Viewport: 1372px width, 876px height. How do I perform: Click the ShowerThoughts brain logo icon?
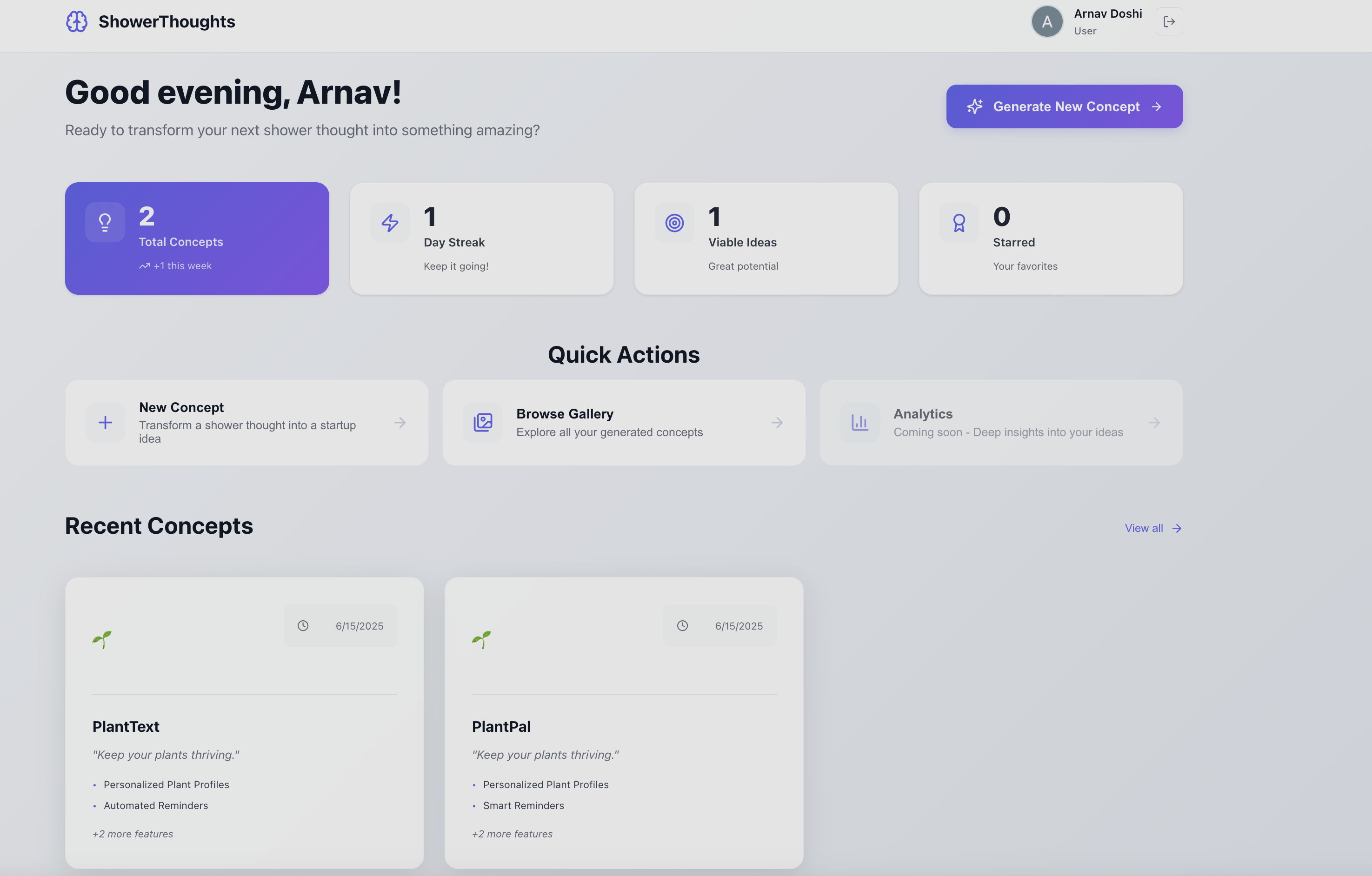coord(76,22)
